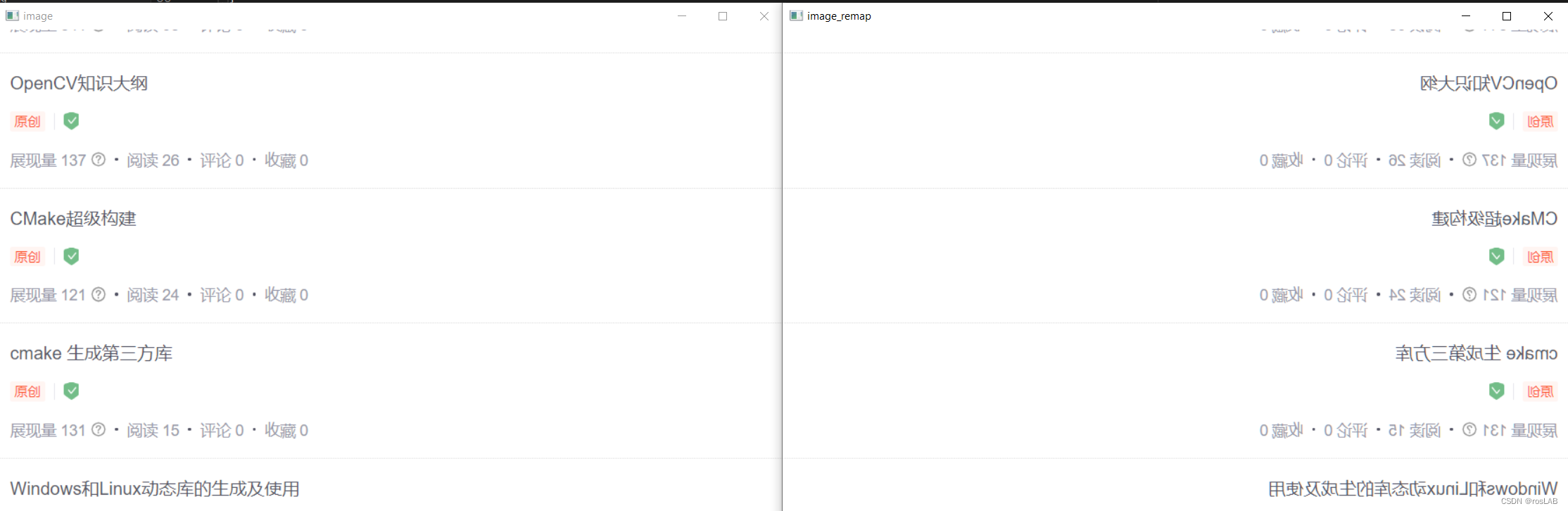Click mirrored cmake 生成第三方库 title in image_remap window
The width and height of the screenshot is (1568, 511).
tap(1477, 353)
